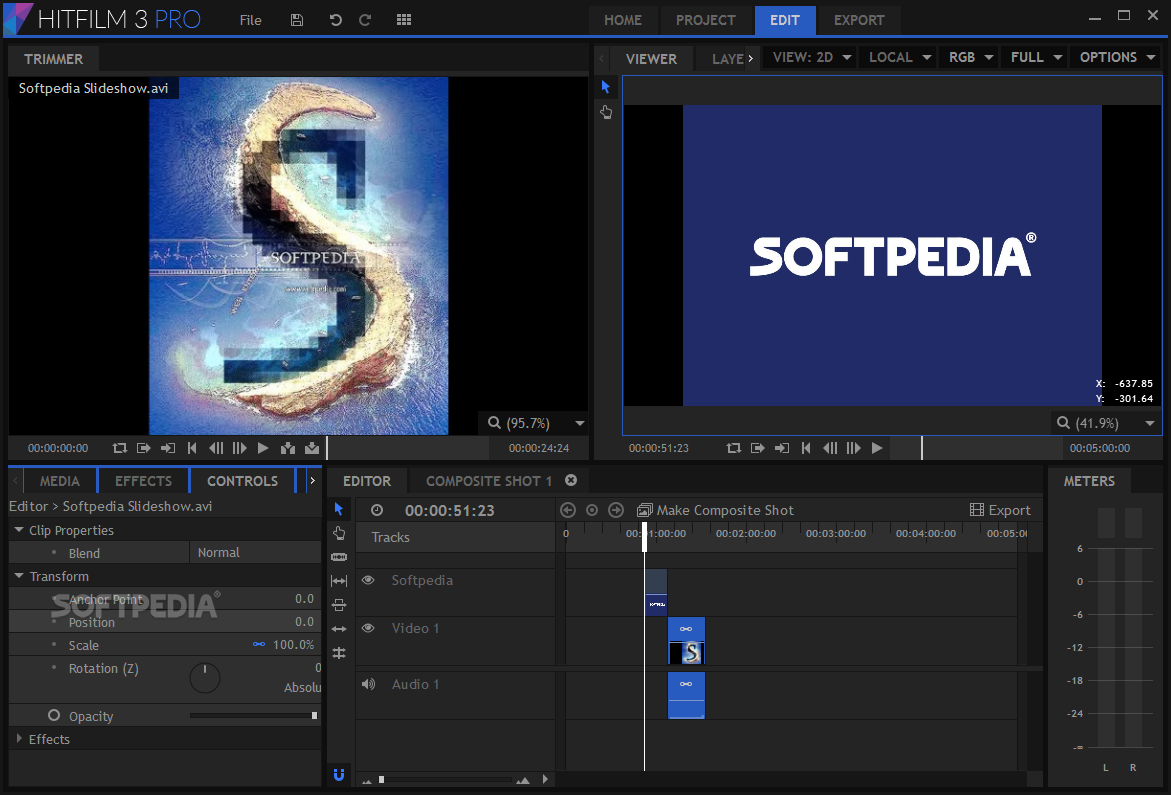The width and height of the screenshot is (1171, 795).
Task: Select the Slice tool in the Editor
Action: [x=339, y=557]
